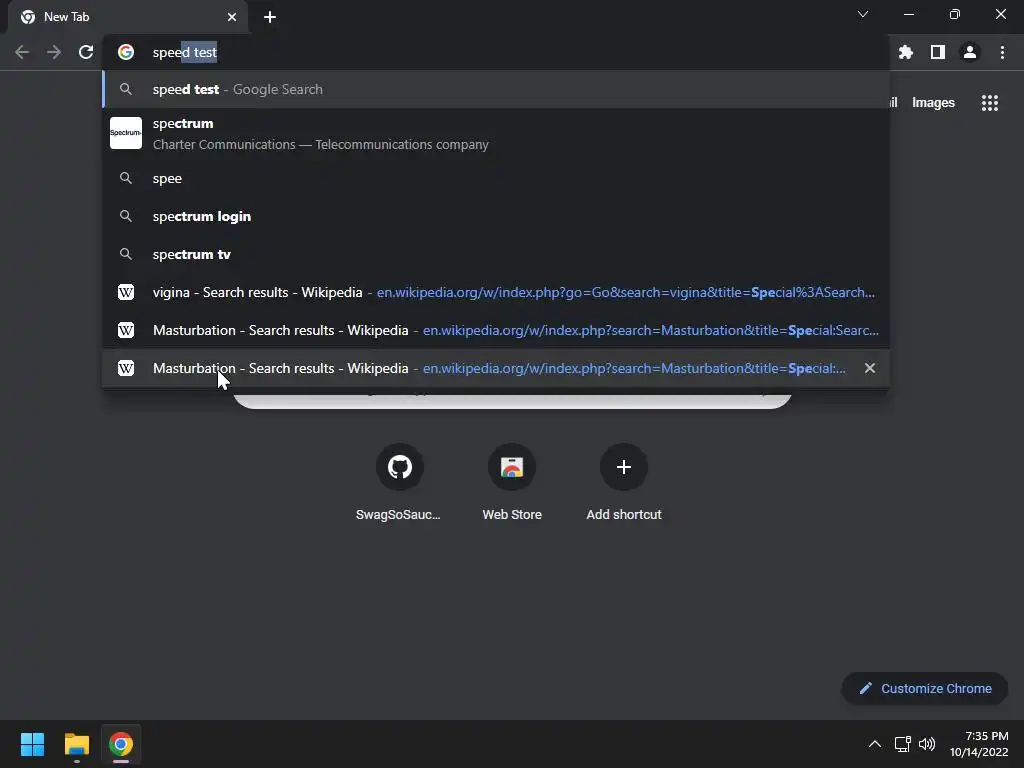
Task: Open vigina Wikipedia search results suggestion
Action: 496,292
